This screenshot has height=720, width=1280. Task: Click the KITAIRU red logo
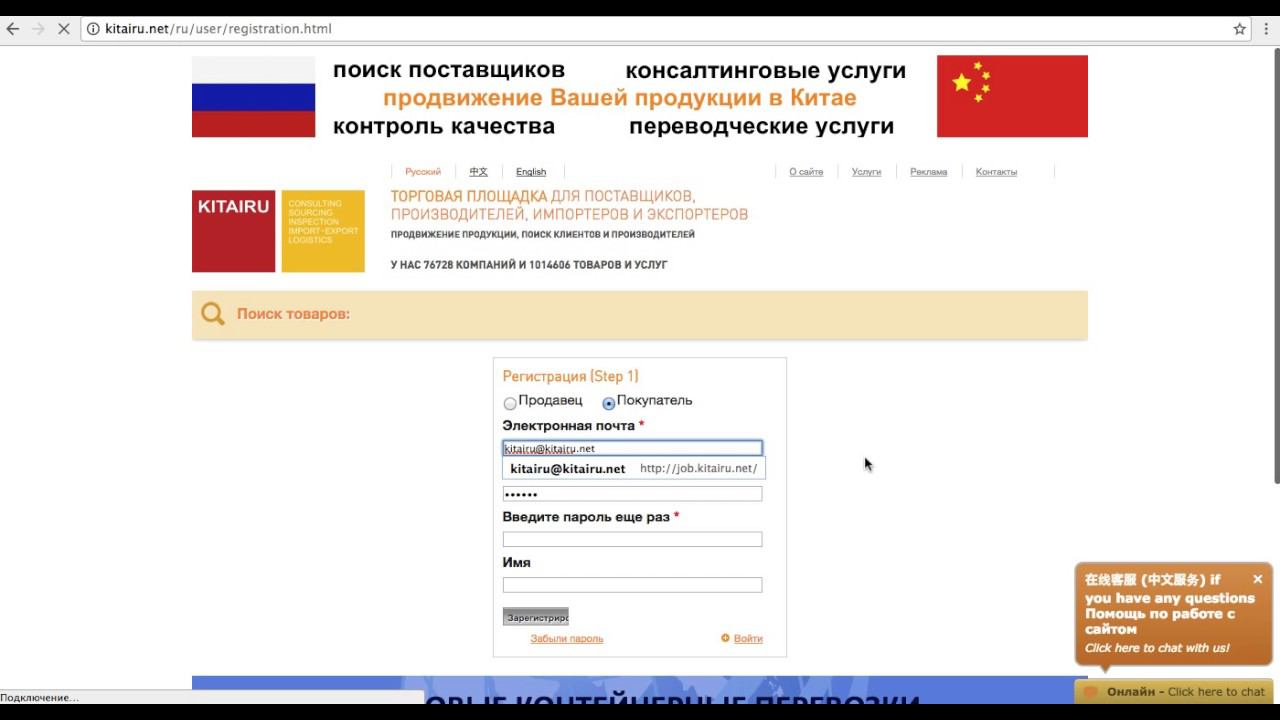[233, 231]
